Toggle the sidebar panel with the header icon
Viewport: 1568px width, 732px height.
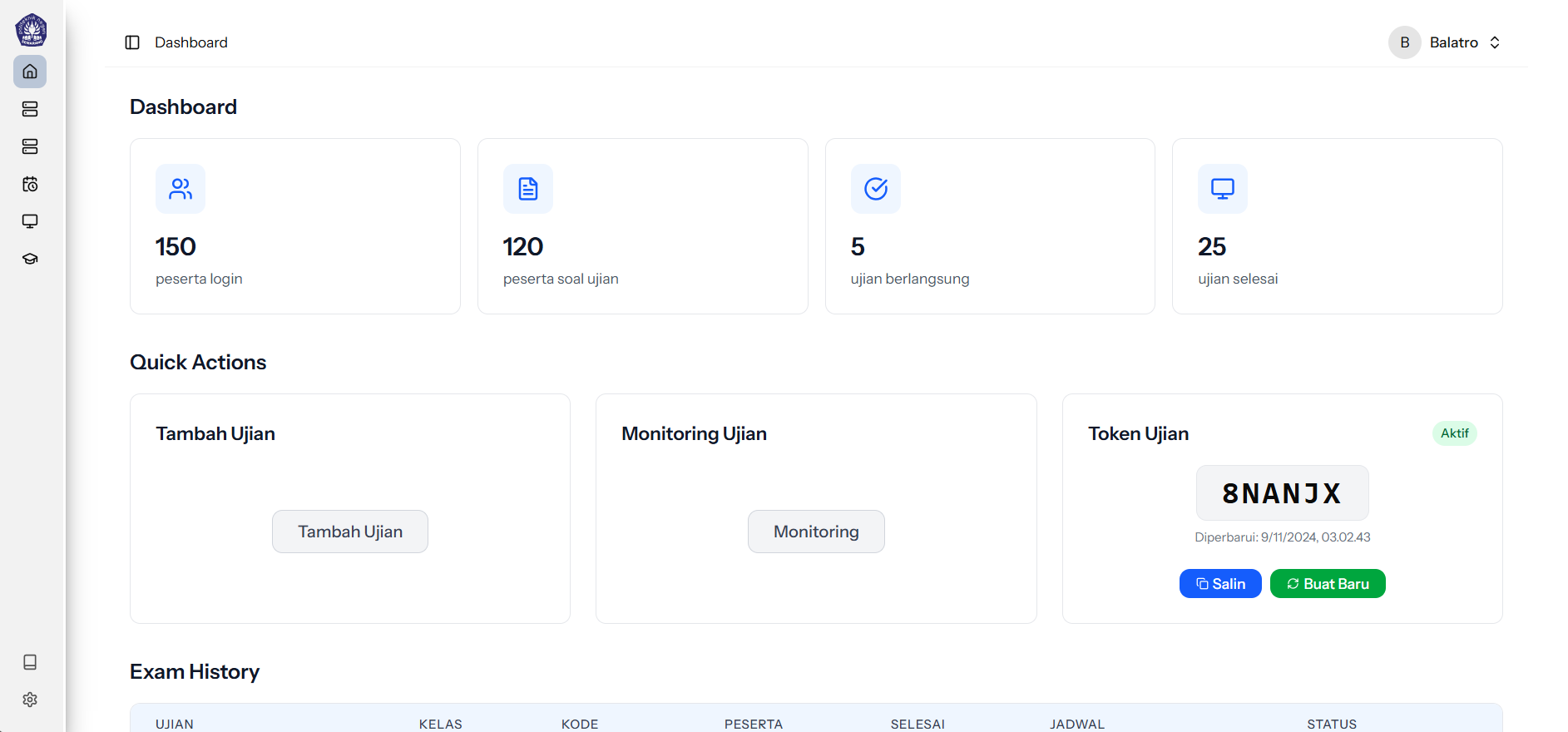point(132,42)
